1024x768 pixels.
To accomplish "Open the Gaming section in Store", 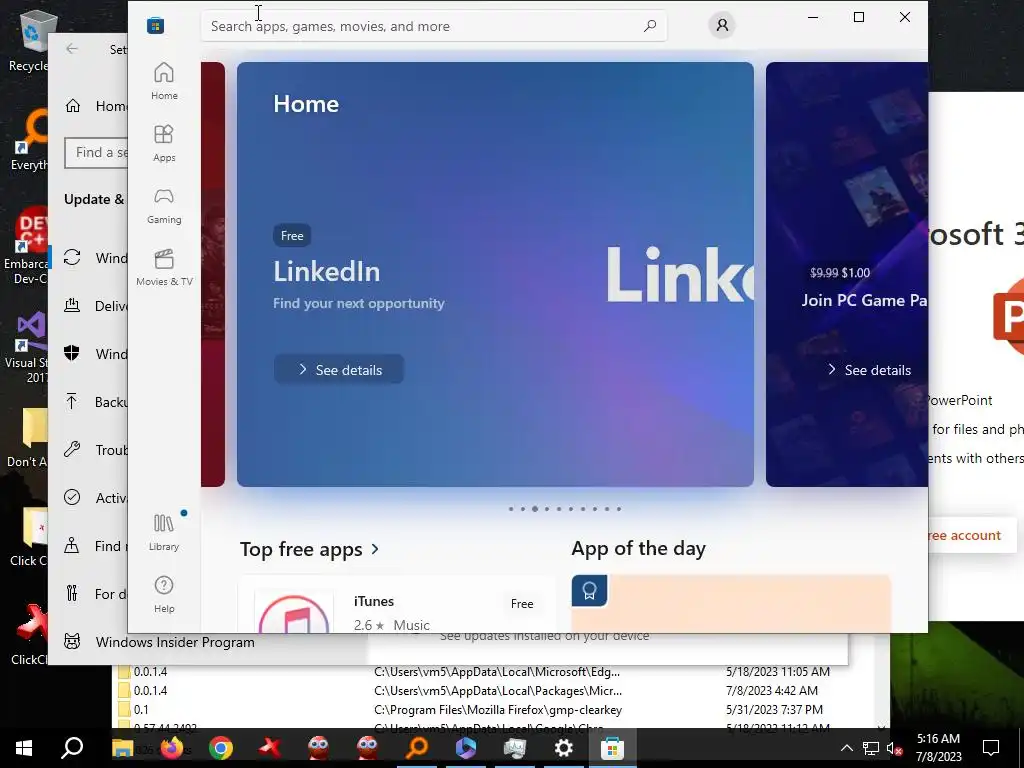I will 164,206.
